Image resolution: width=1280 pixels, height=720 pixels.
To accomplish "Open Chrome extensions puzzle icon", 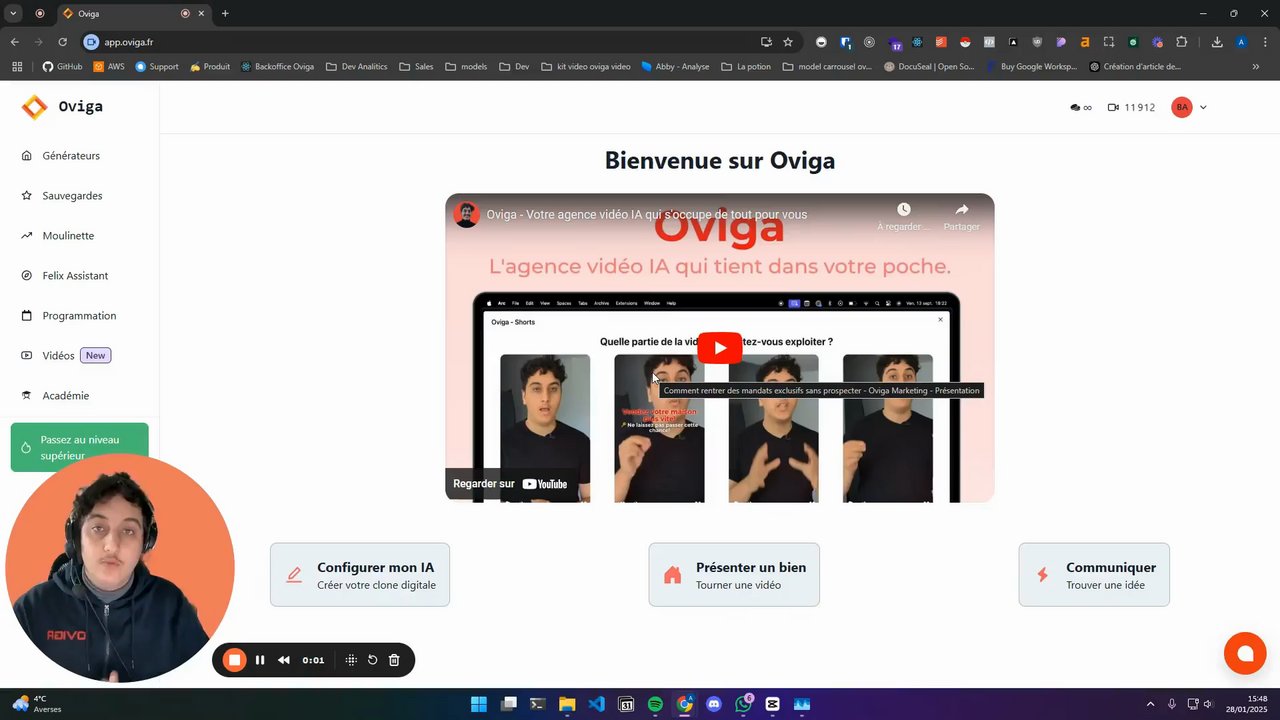I will [x=1182, y=42].
